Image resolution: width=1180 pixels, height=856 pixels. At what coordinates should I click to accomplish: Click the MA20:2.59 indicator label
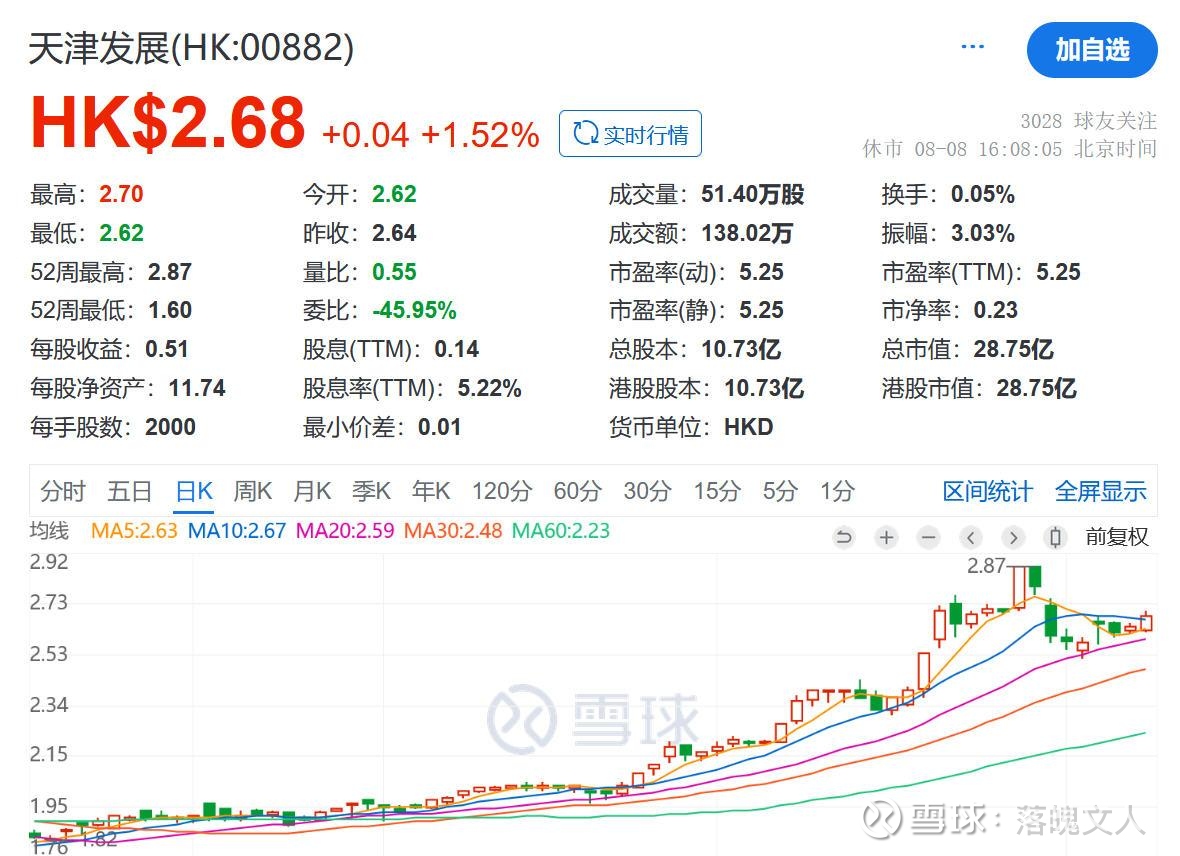coord(345,531)
